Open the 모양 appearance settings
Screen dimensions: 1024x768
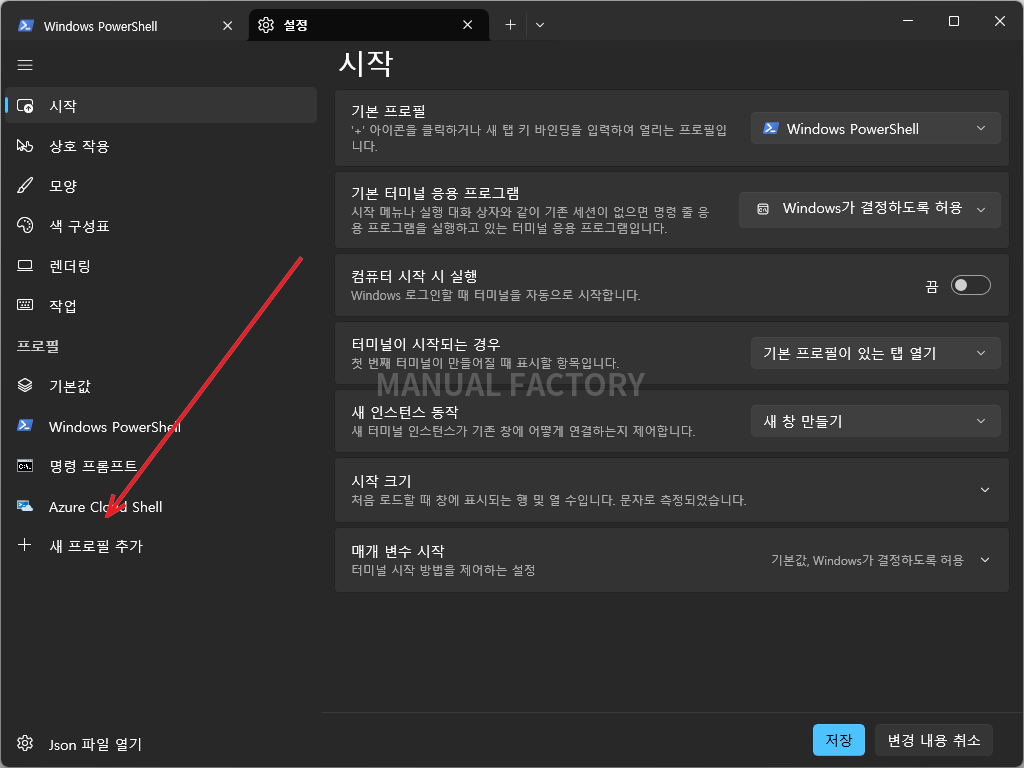(161, 185)
